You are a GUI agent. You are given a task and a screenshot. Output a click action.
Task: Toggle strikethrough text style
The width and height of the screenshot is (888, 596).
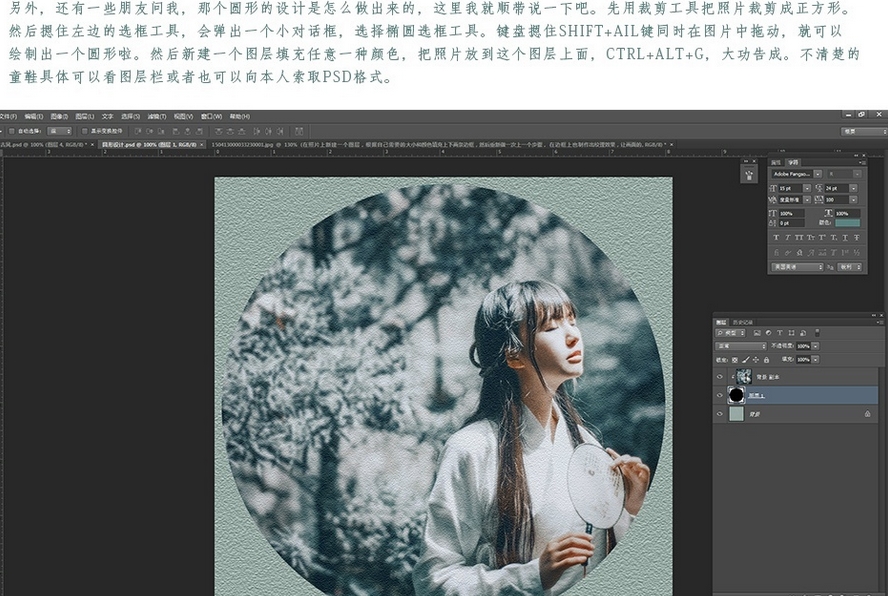pos(857,237)
